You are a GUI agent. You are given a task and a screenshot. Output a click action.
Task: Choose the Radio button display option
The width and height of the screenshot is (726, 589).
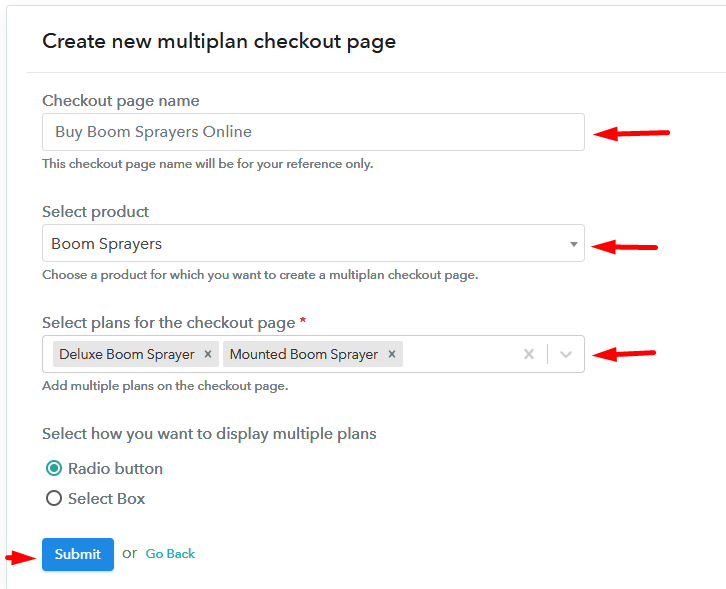54,468
